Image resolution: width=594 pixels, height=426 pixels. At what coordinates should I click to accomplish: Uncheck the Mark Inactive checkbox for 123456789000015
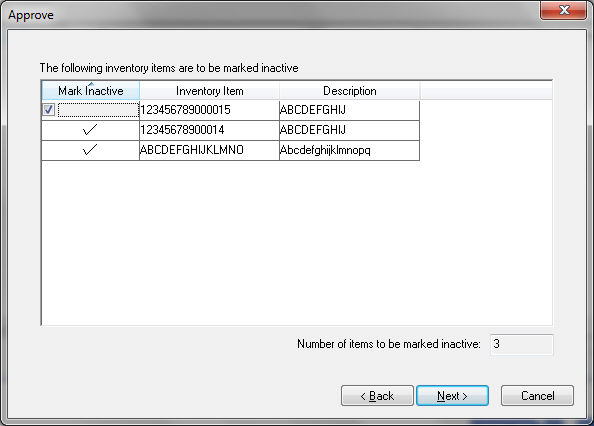tap(49, 110)
